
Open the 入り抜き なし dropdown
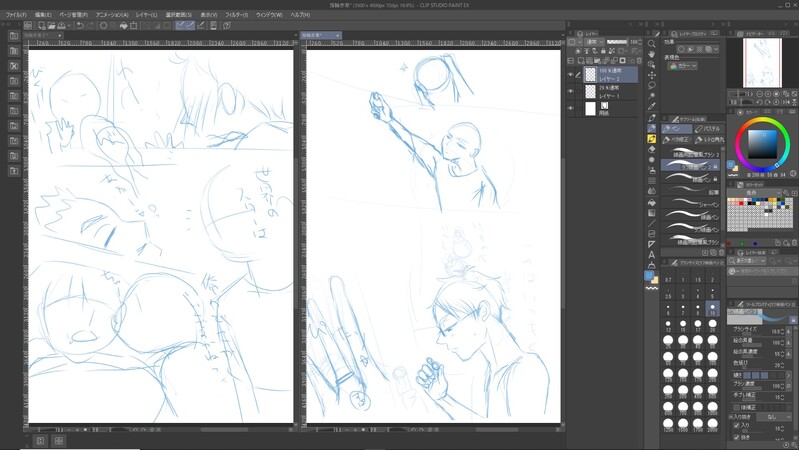774,416
